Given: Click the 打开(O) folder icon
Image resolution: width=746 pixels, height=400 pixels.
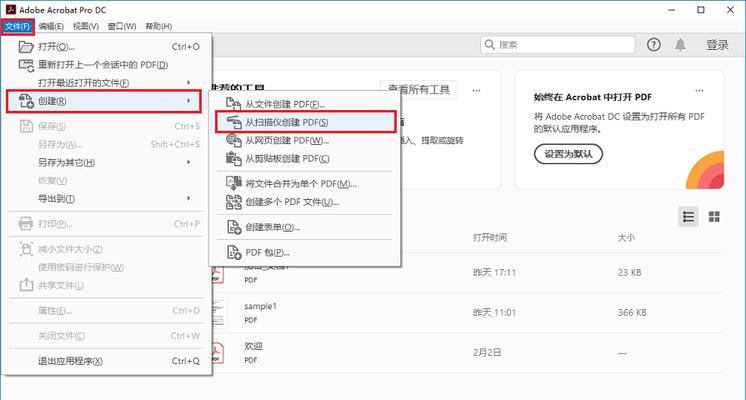Looking at the screenshot, I should (26, 47).
